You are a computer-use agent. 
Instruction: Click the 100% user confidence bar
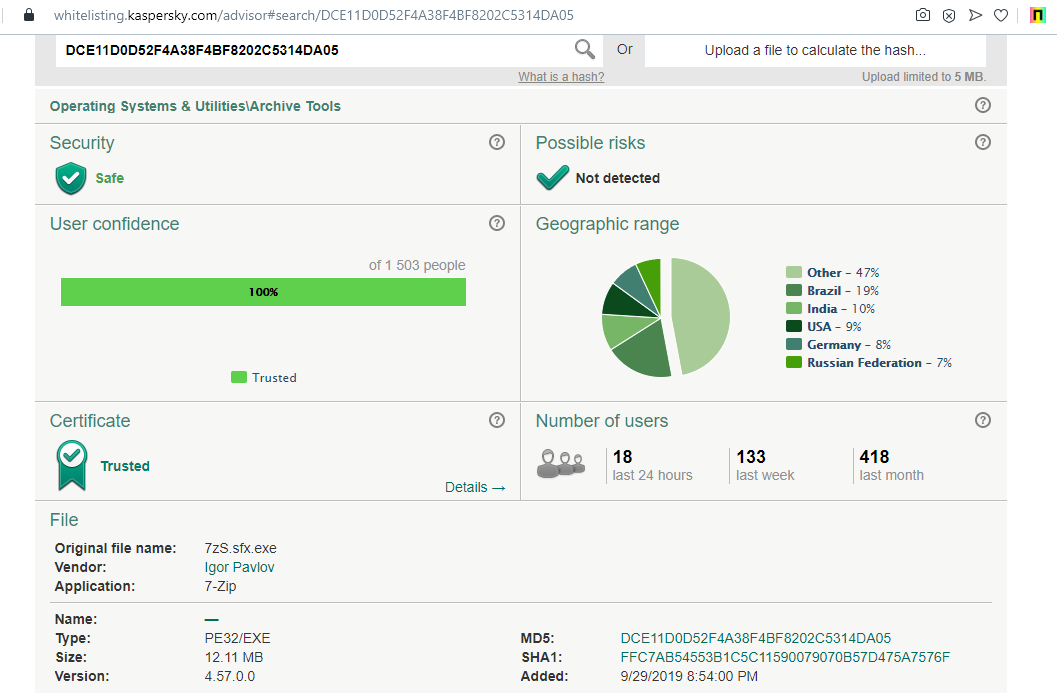264,292
